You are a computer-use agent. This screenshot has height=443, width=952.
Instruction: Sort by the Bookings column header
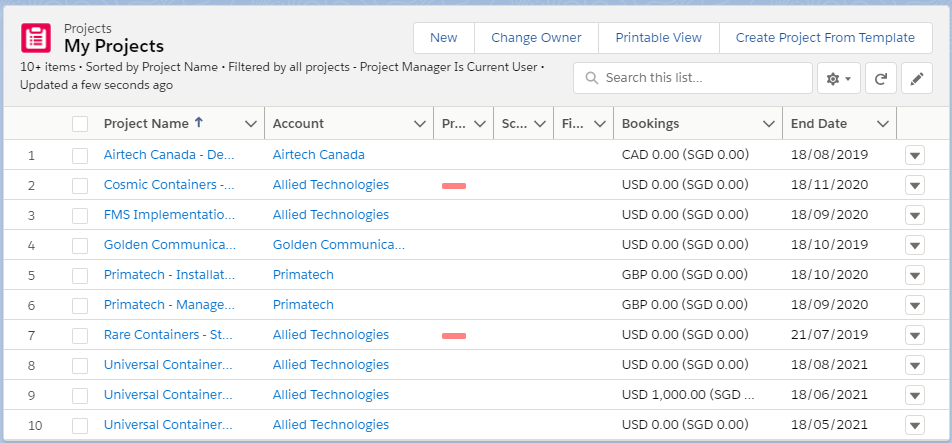[650, 124]
